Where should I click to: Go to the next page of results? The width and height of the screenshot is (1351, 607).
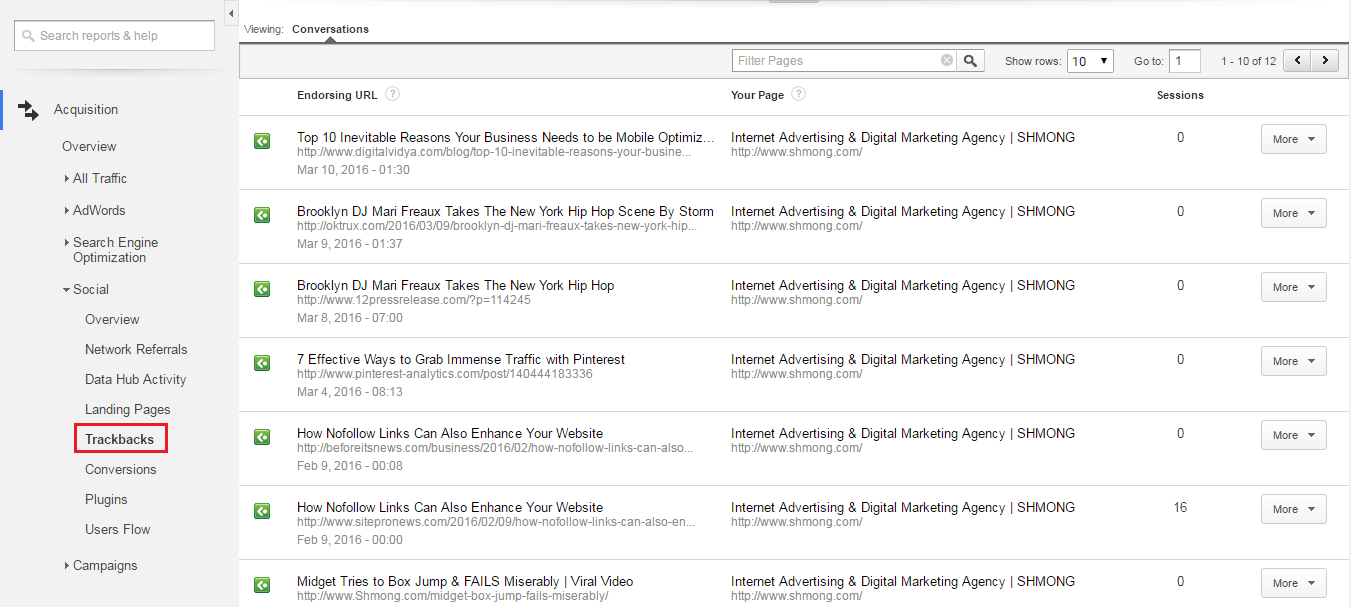(x=1326, y=61)
